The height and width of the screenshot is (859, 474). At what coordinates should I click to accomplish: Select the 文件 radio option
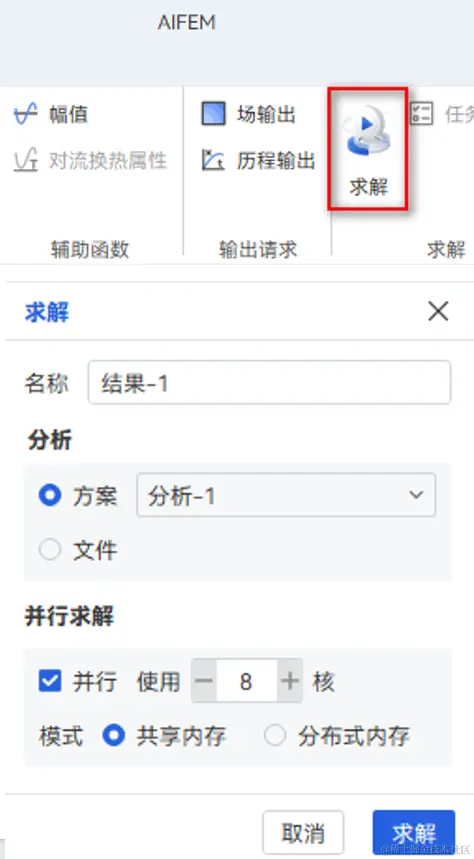pos(50,550)
